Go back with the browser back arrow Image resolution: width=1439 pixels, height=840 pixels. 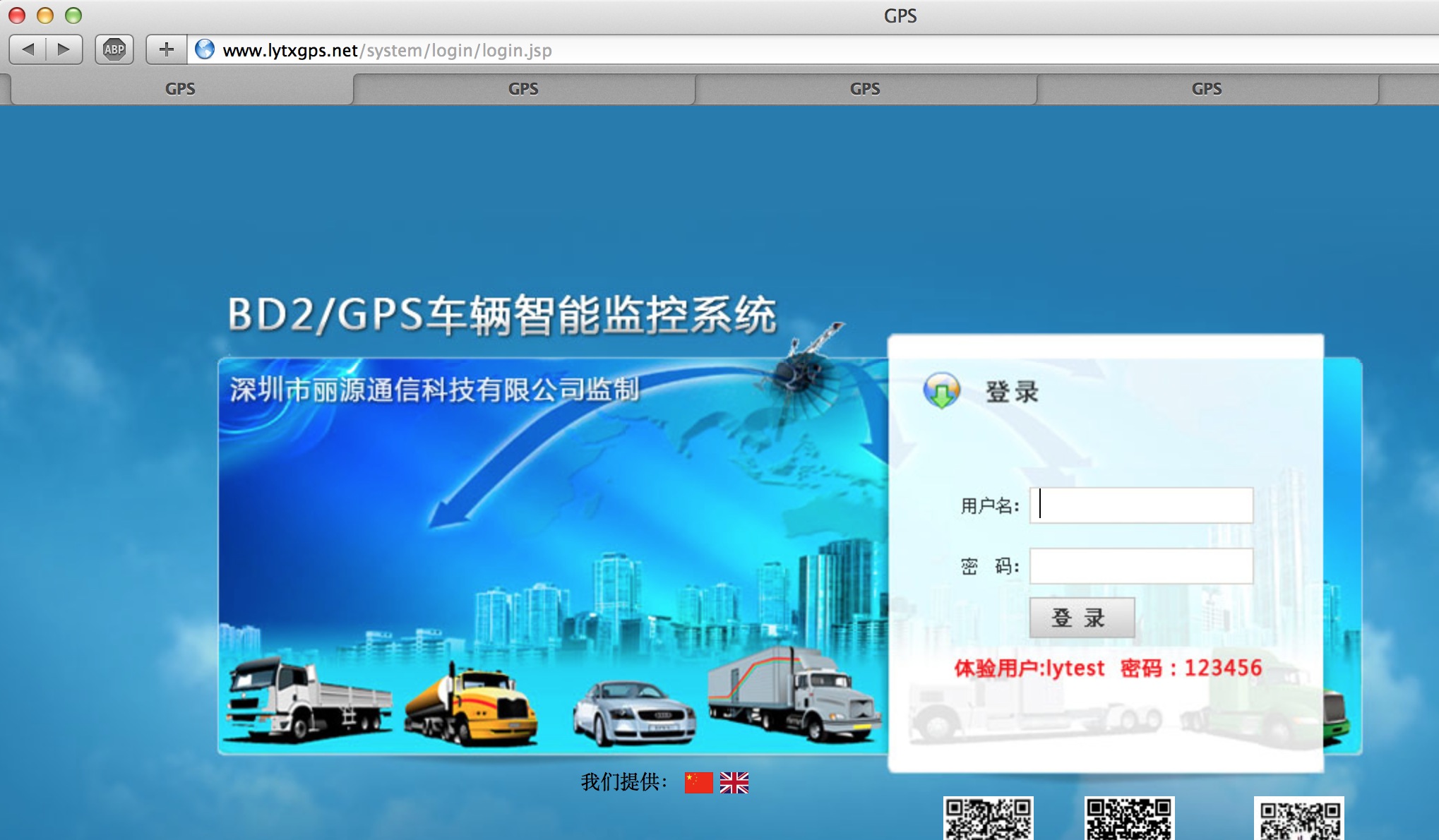(28, 49)
